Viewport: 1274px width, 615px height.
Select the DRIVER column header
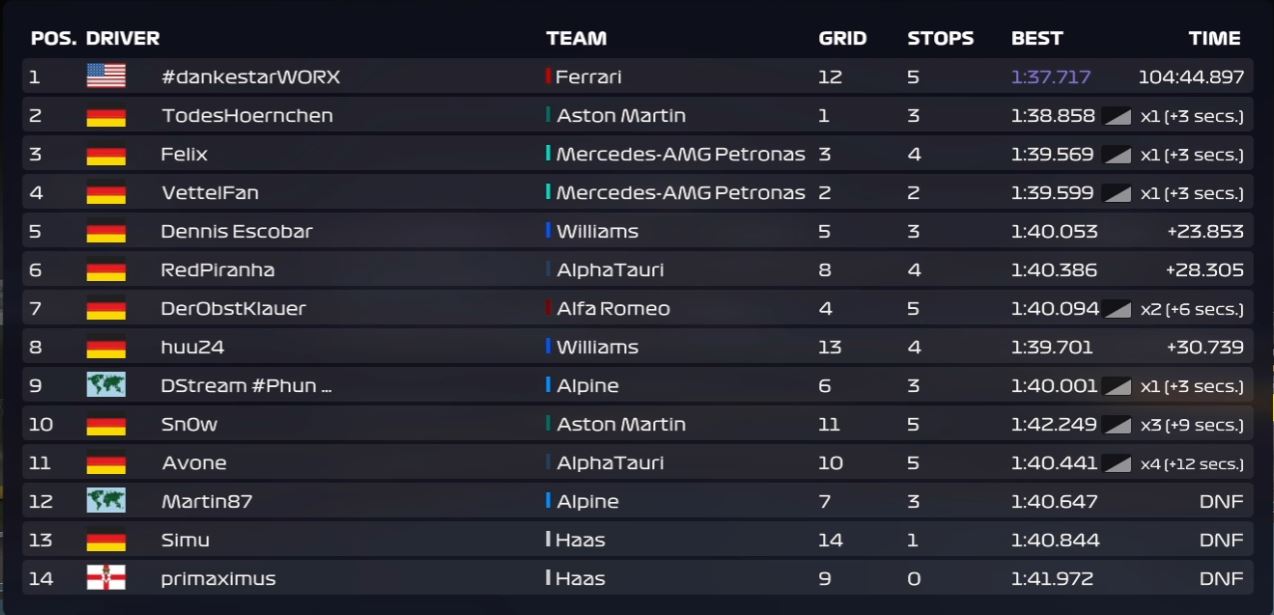pyautogui.click(x=123, y=39)
